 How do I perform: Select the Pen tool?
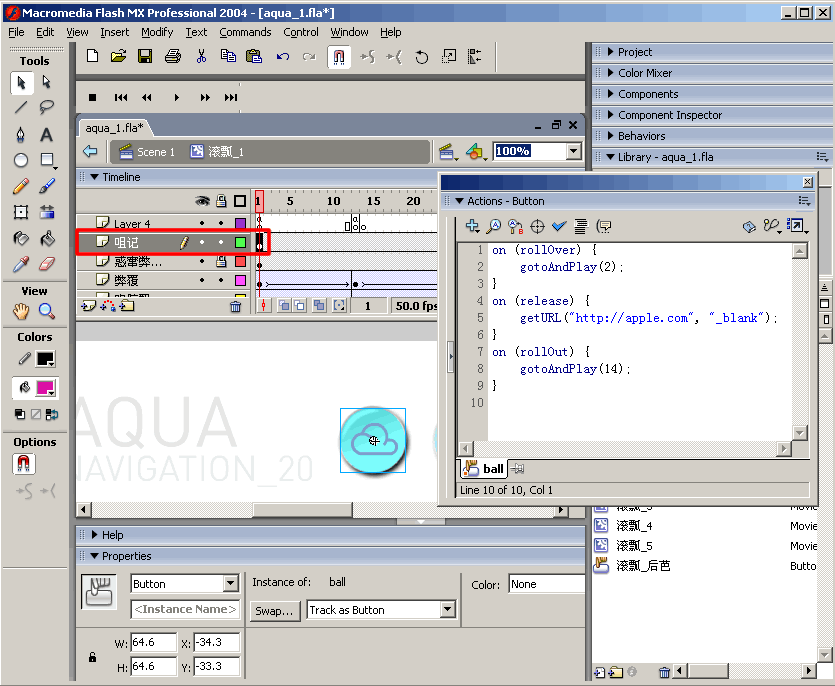click(x=21, y=134)
